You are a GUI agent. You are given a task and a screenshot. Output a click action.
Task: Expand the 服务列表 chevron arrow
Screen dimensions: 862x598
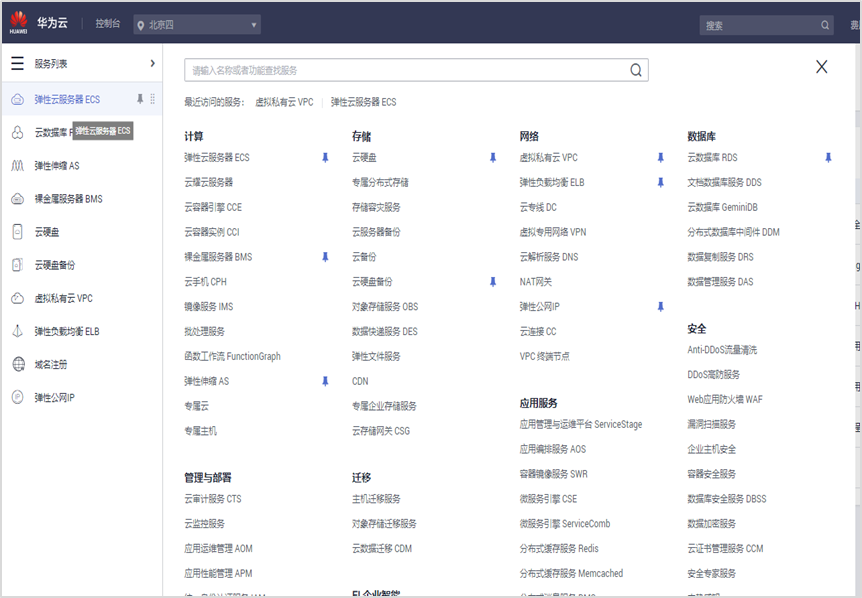point(152,63)
